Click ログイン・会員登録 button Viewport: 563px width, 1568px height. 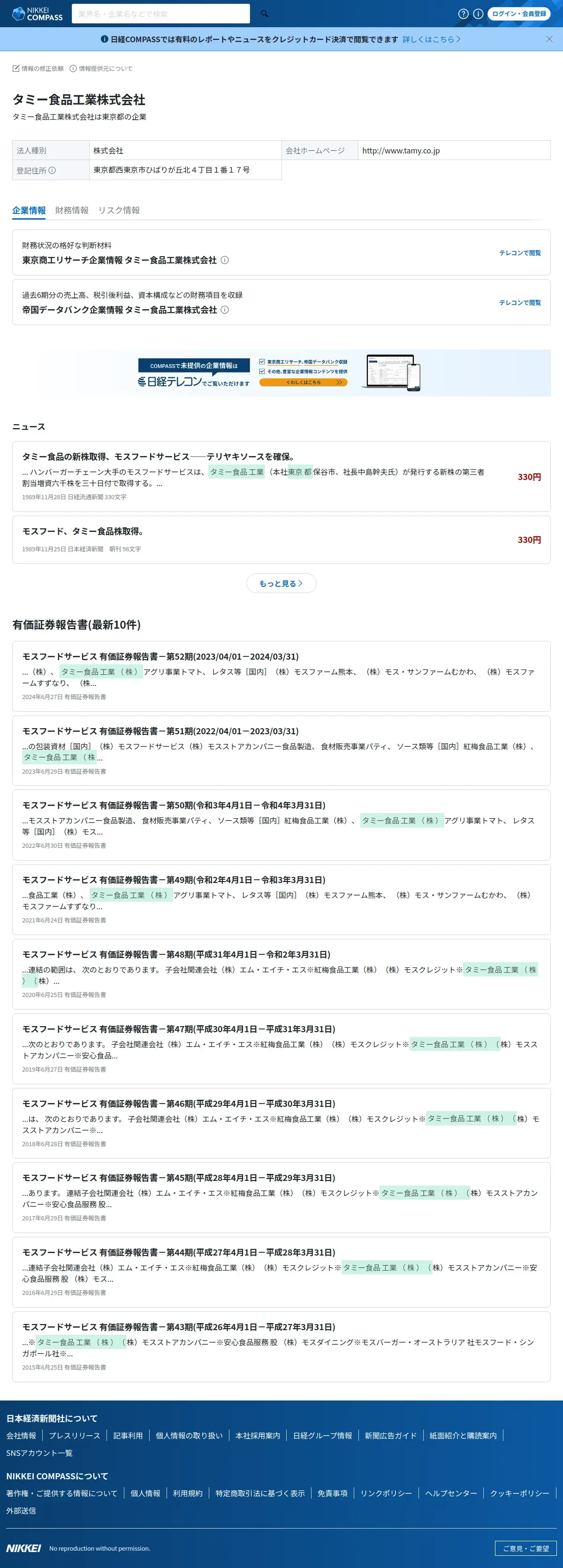519,14
